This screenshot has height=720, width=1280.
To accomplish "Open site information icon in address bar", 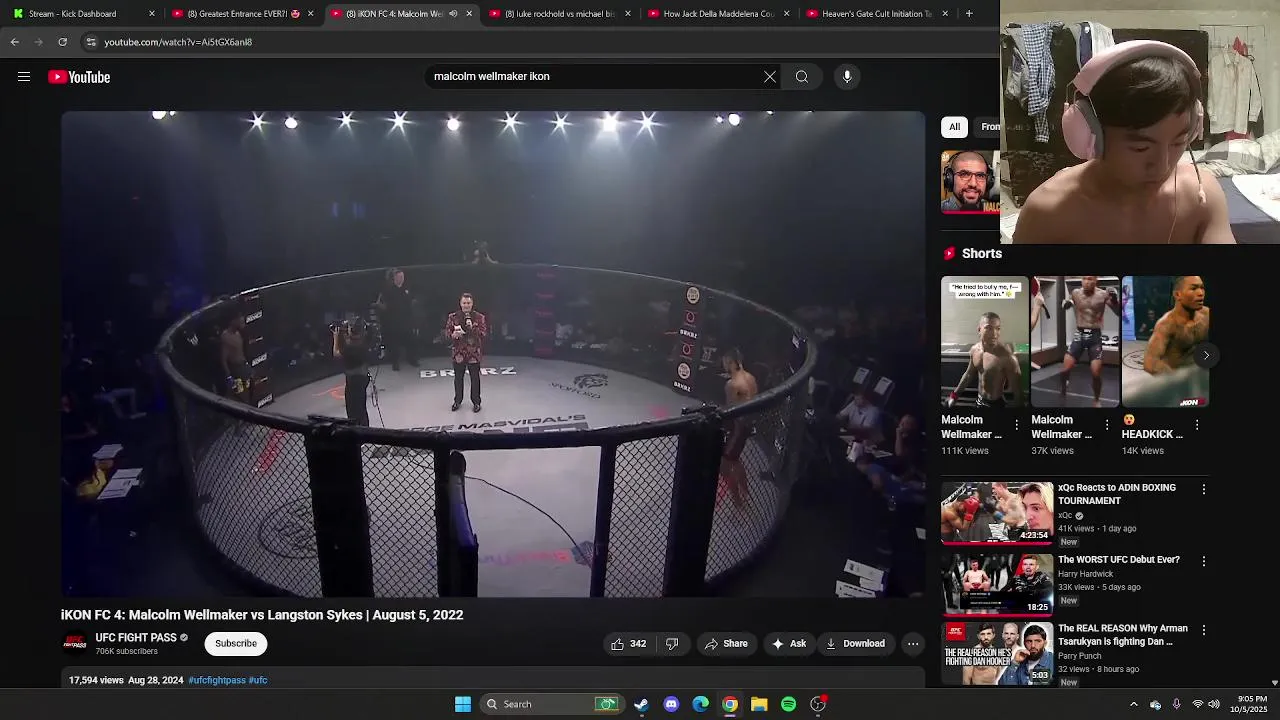I will coord(91,42).
